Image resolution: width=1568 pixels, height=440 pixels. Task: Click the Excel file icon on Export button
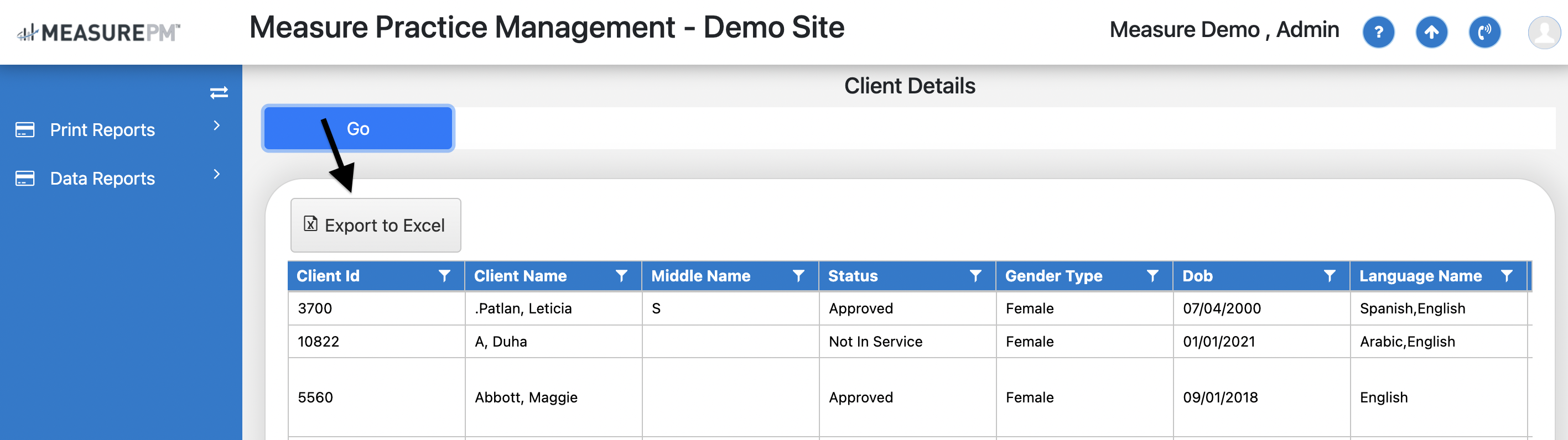point(310,224)
